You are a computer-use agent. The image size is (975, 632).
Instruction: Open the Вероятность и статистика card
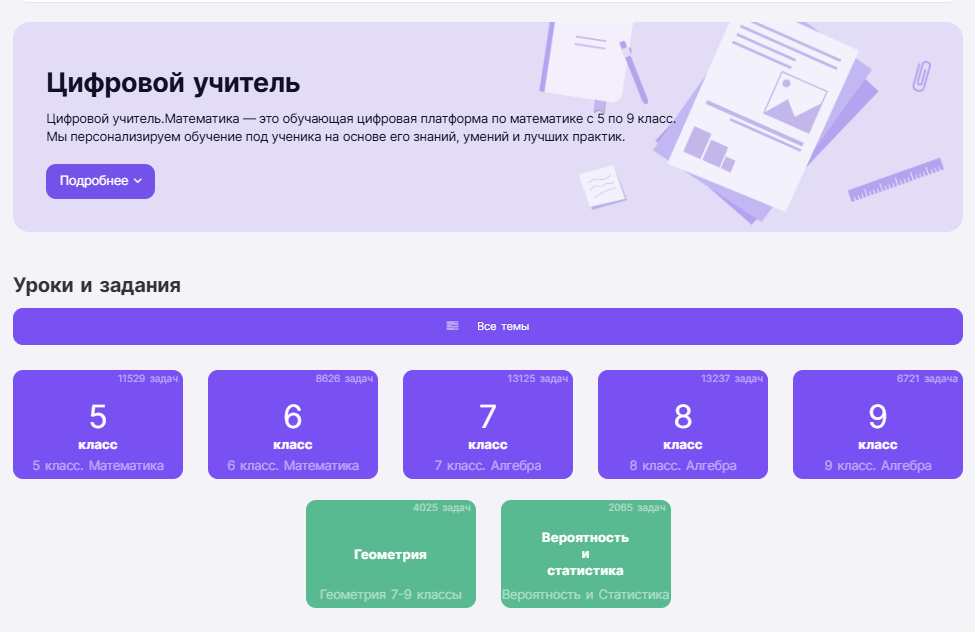(586, 554)
